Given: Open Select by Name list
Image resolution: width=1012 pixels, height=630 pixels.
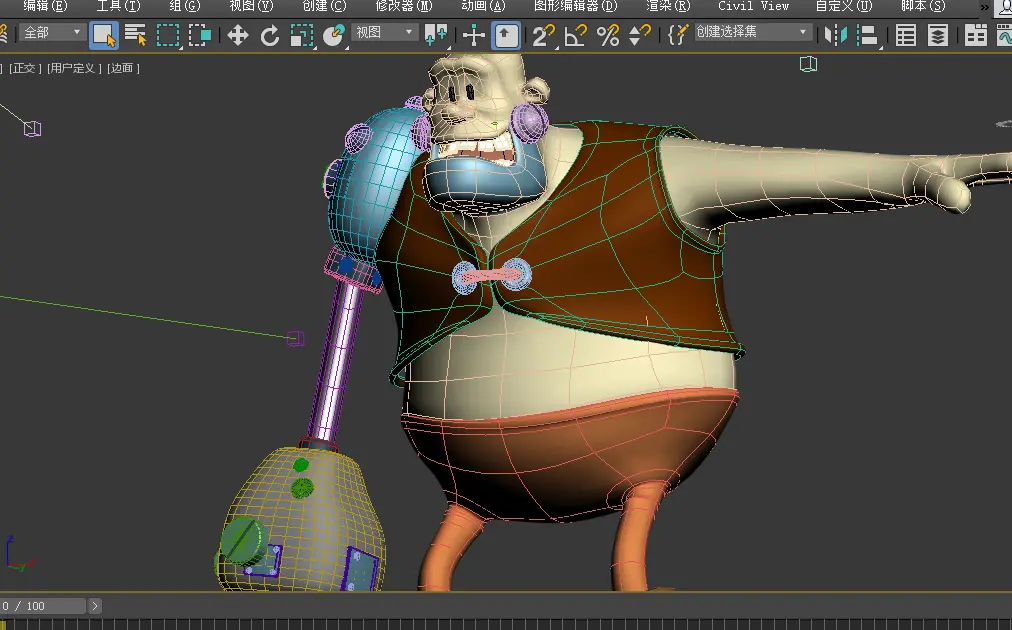Looking at the screenshot, I should 135,36.
